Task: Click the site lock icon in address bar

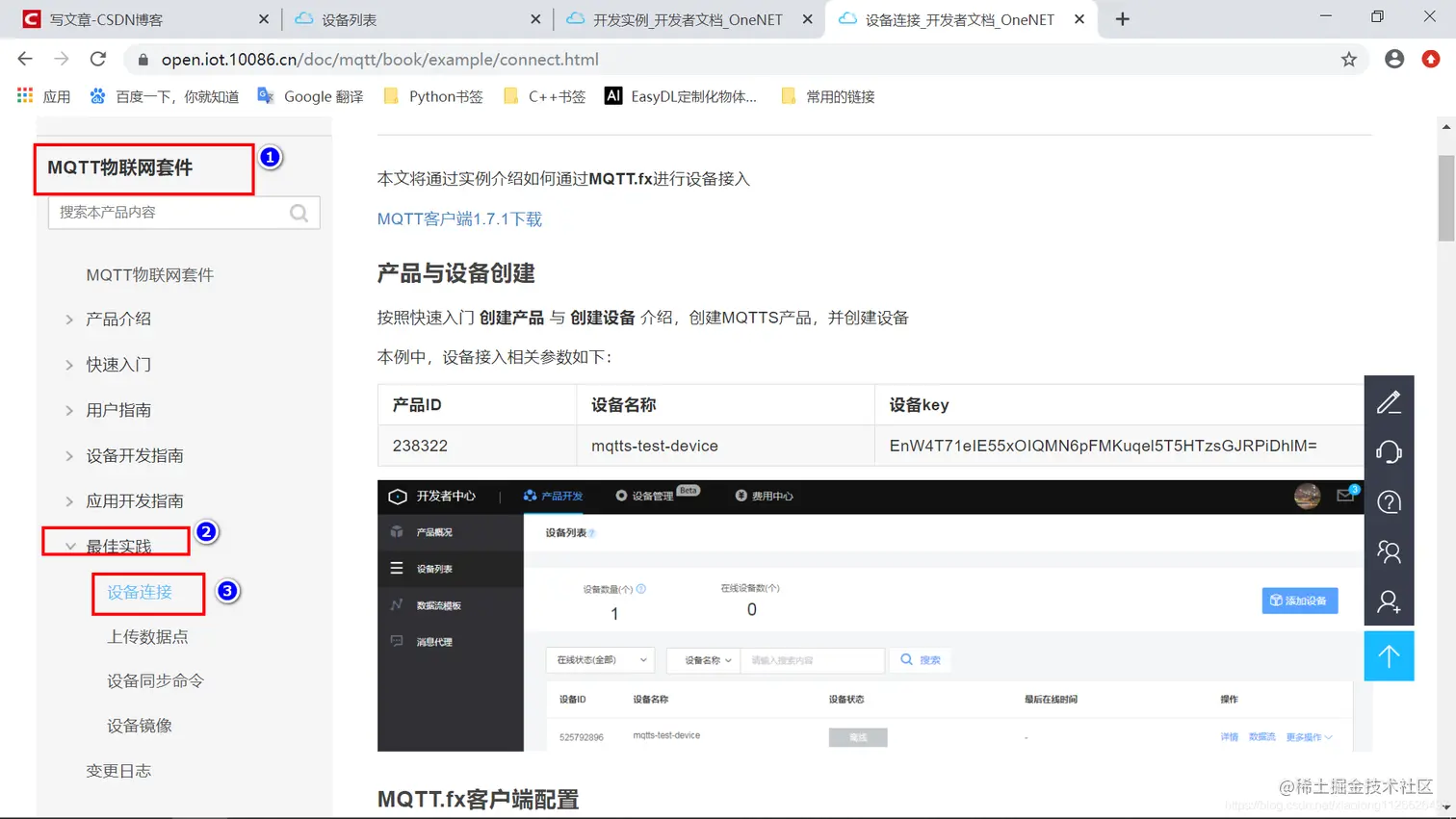Action: pyautogui.click(x=143, y=59)
